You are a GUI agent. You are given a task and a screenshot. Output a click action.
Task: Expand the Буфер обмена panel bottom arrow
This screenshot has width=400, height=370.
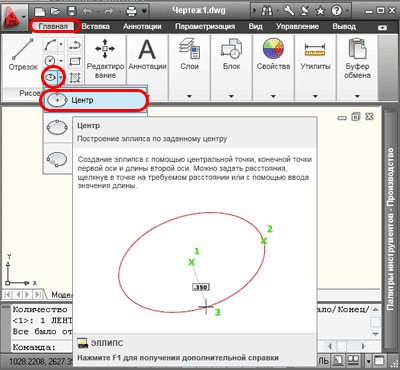[357, 96]
